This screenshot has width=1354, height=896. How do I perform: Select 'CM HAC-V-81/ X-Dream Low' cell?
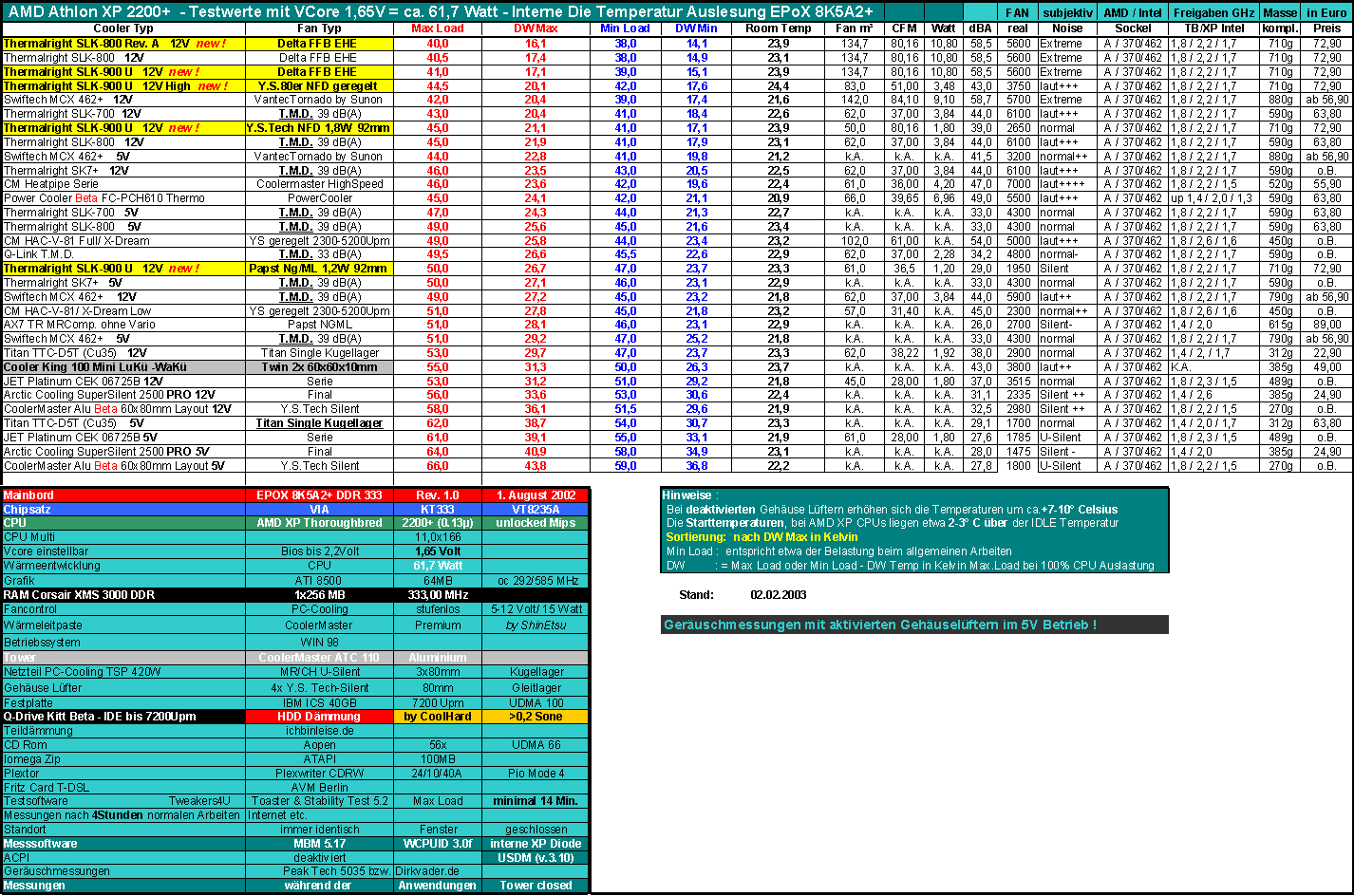[123, 311]
